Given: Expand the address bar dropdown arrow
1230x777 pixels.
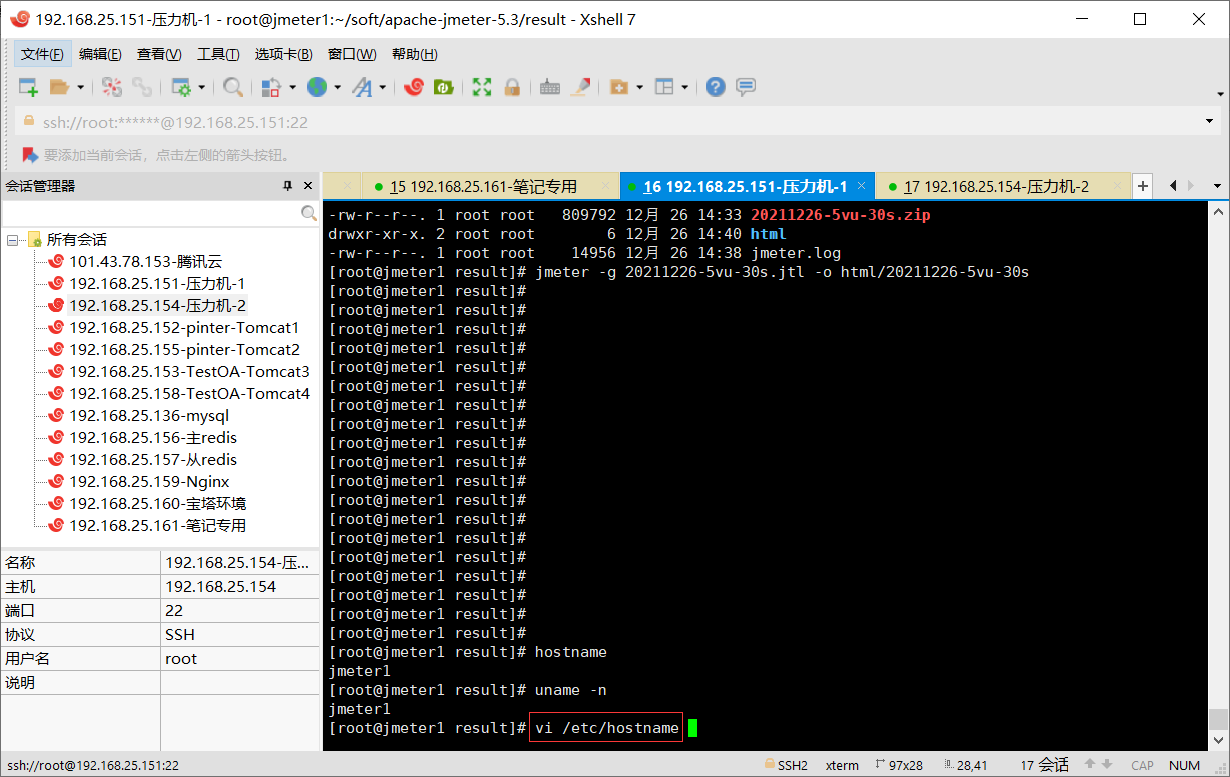Looking at the screenshot, I should [1210, 122].
